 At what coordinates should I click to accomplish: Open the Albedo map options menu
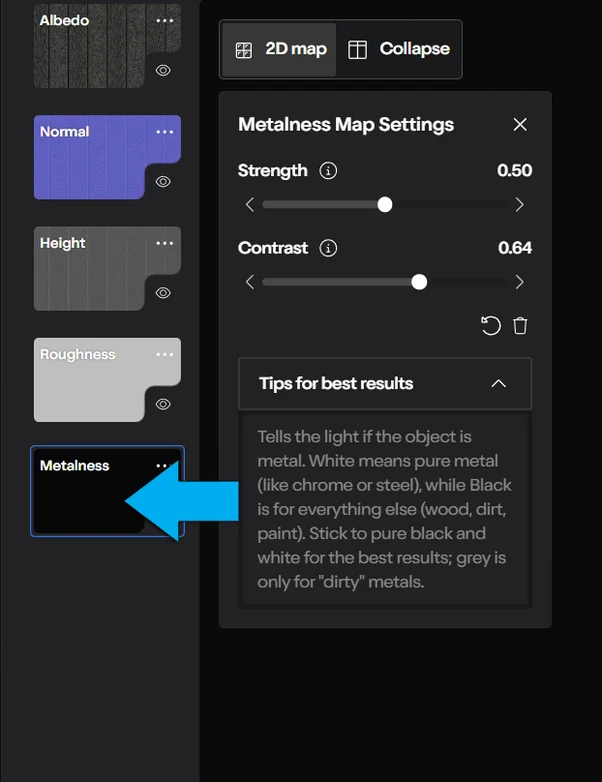(x=165, y=20)
